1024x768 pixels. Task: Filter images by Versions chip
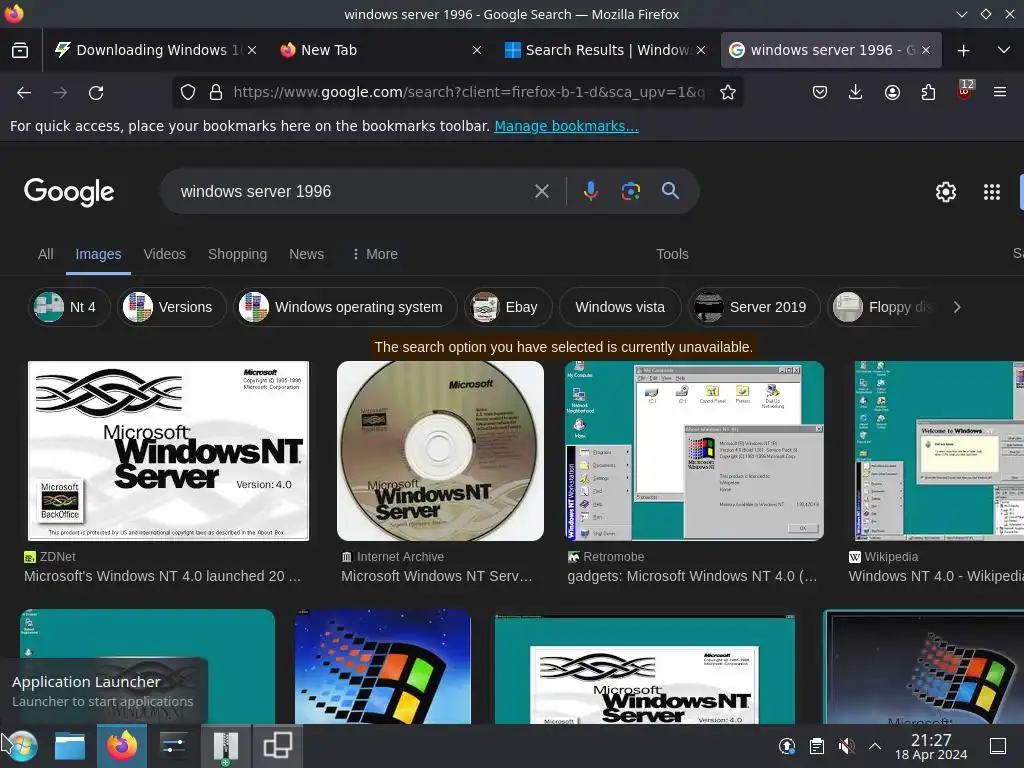pos(172,307)
